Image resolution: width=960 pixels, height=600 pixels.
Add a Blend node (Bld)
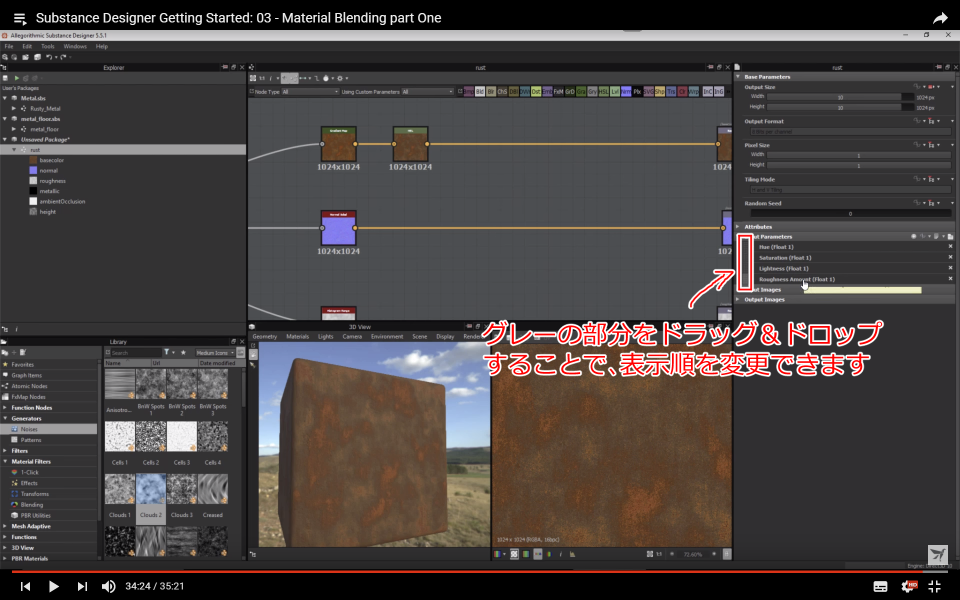480,92
